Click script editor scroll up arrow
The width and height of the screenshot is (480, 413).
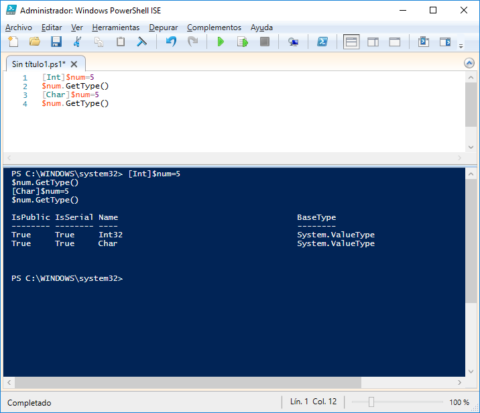click(471, 77)
